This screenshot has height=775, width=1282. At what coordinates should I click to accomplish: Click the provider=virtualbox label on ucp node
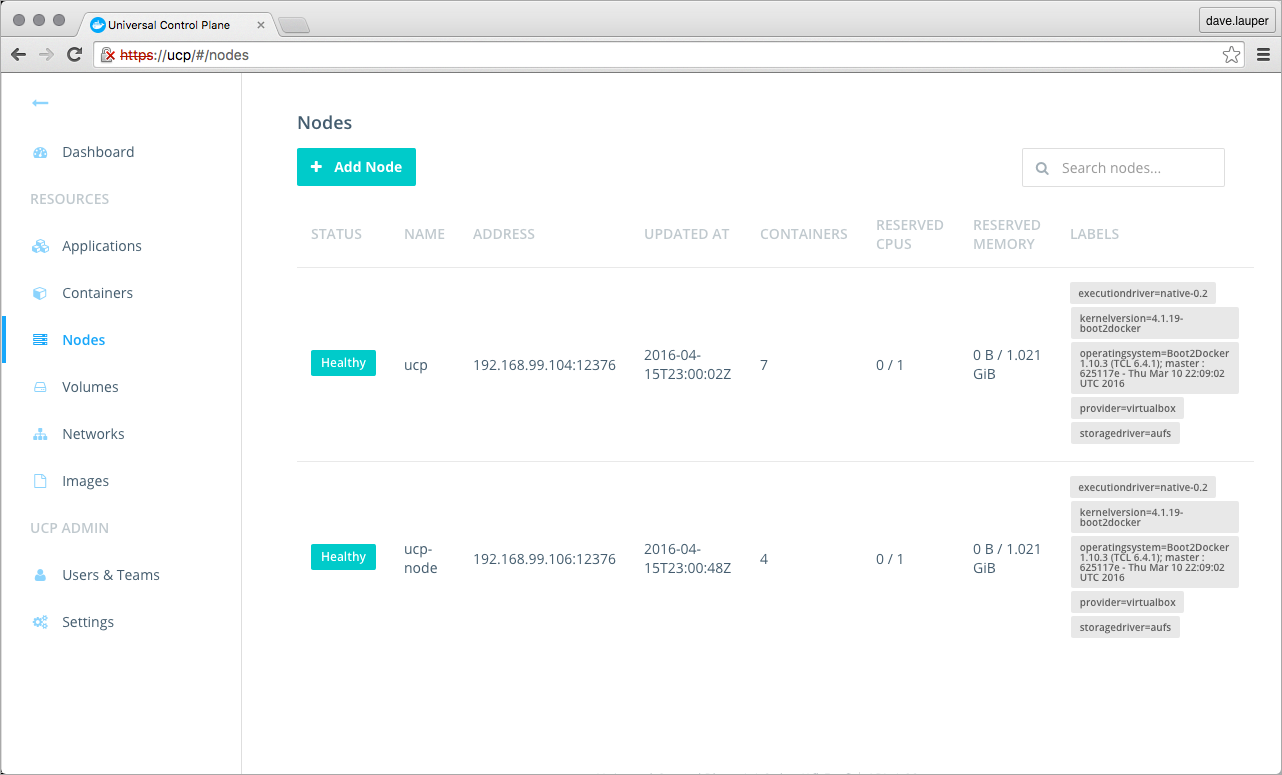pyautogui.click(x=1127, y=408)
